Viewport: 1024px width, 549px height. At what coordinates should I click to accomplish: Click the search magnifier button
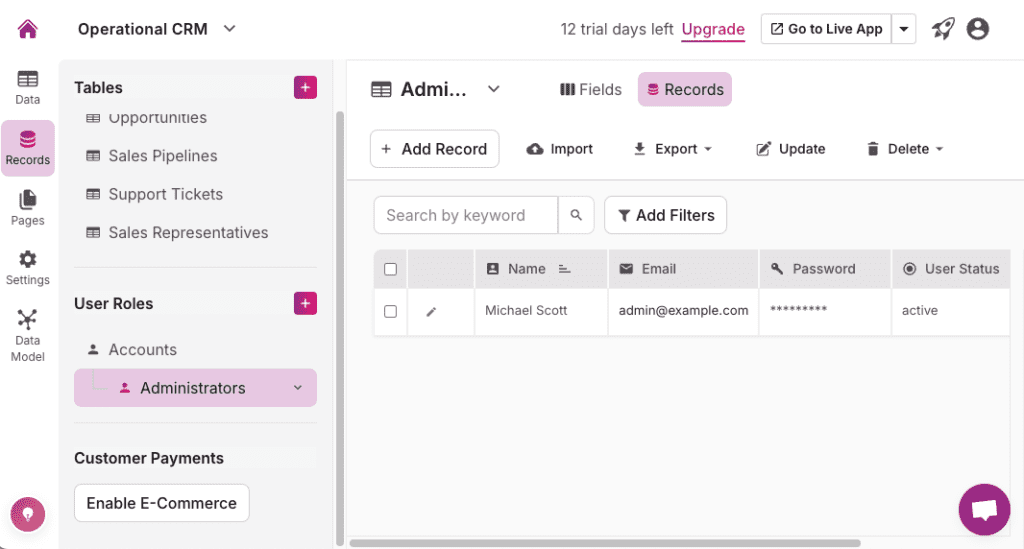(576, 215)
